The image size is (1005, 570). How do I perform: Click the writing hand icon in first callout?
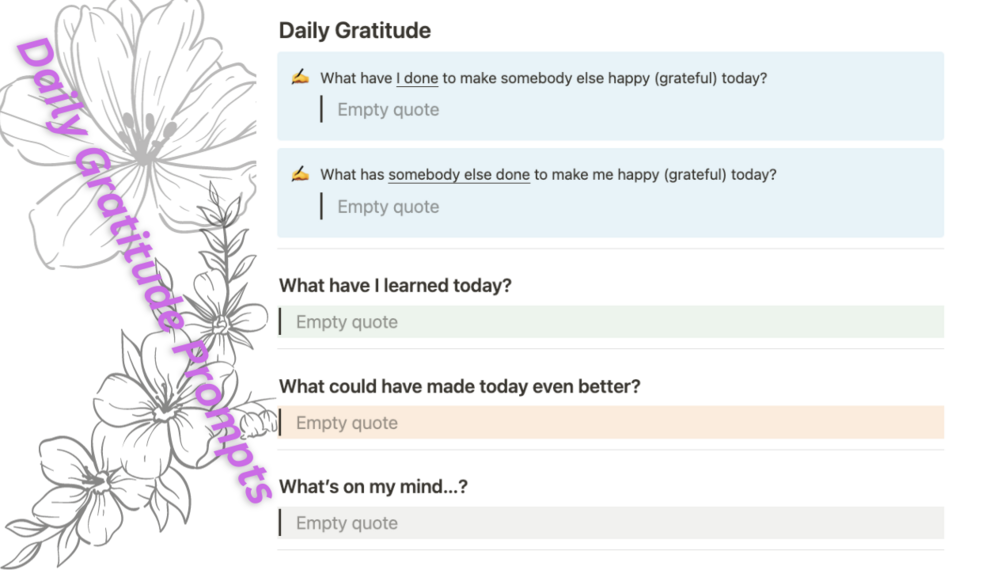(x=299, y=77)
